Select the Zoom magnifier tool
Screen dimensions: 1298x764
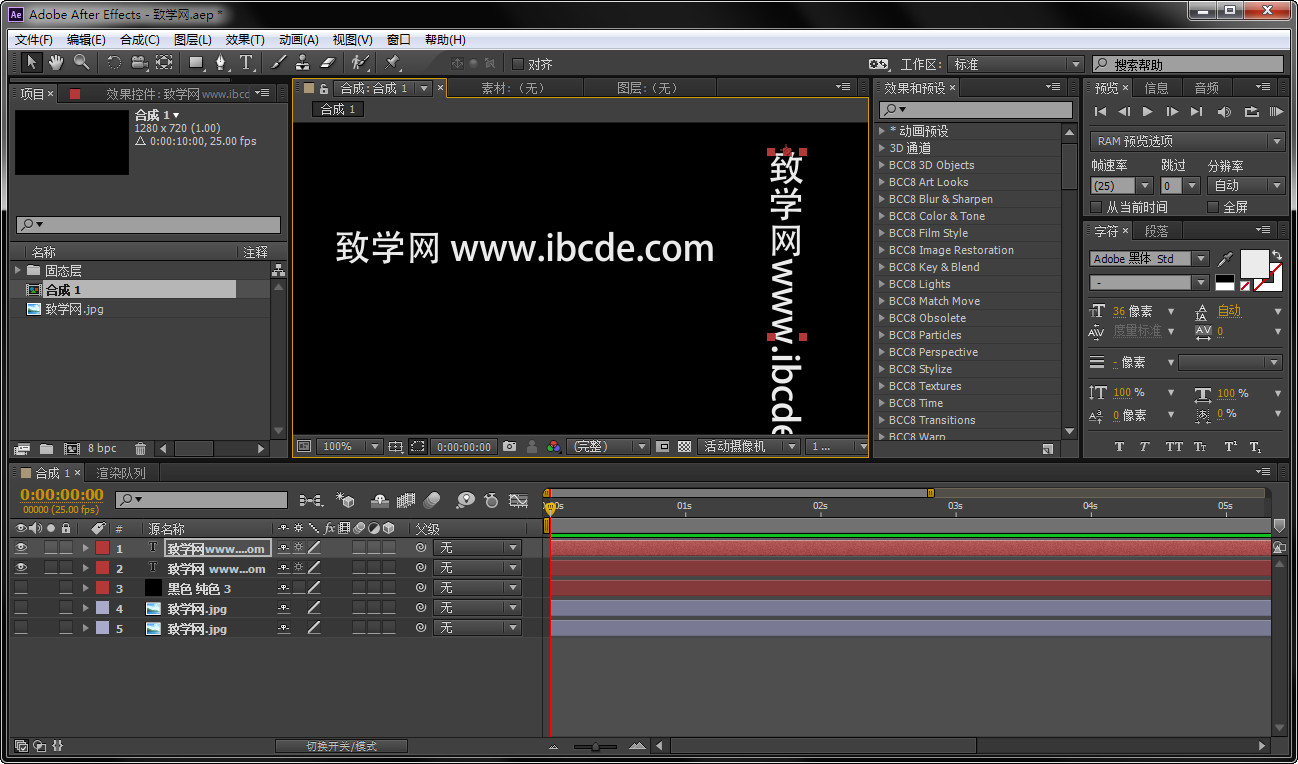pyautogui.click(x=81, y=63)
